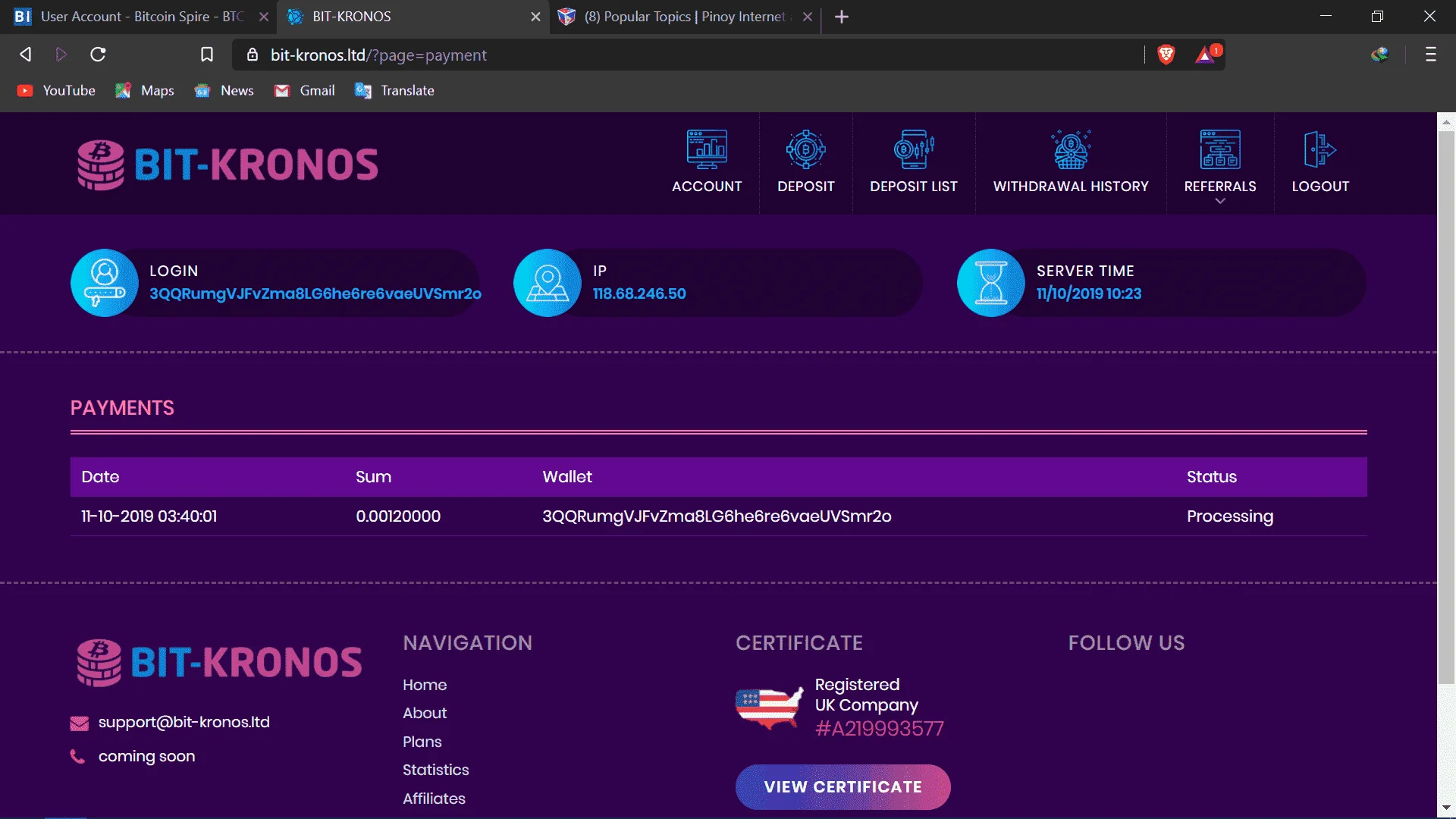Click the Status column header
Viewport: 1456px width, 819px height.
[x=1212, y=477]
